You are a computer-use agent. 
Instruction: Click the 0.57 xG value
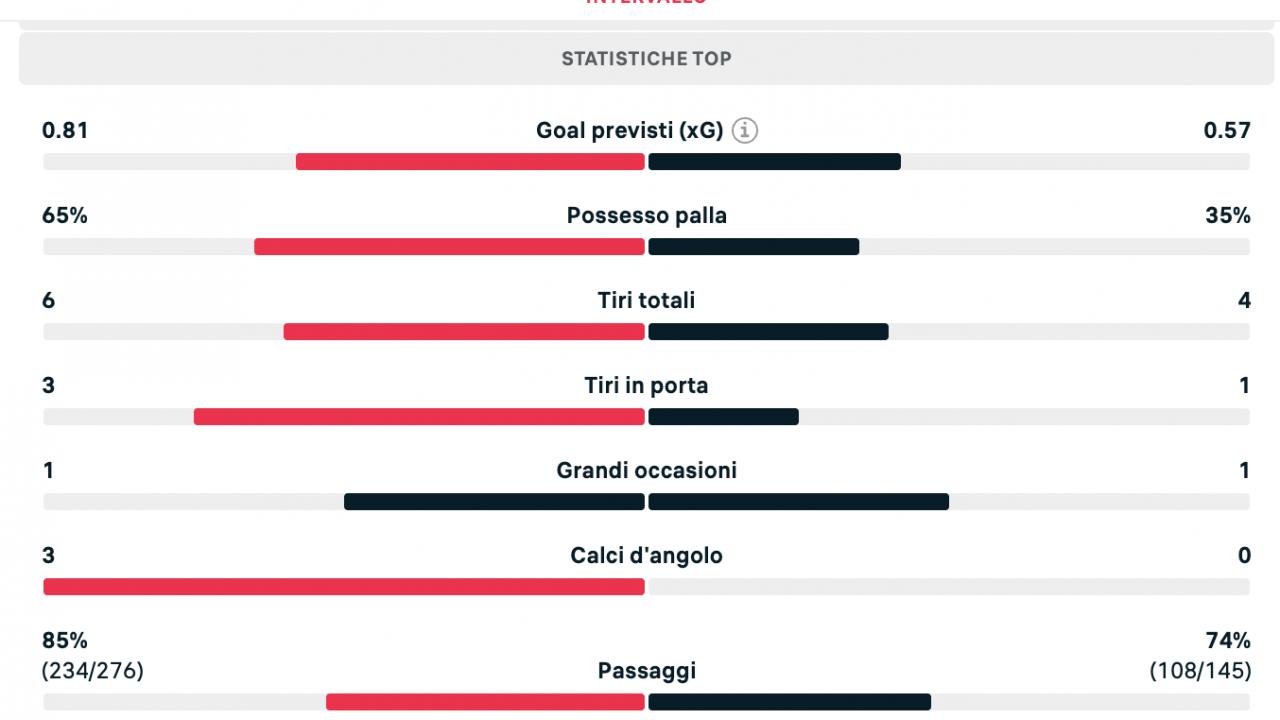pyautogui.click(x=1228, y=130)
